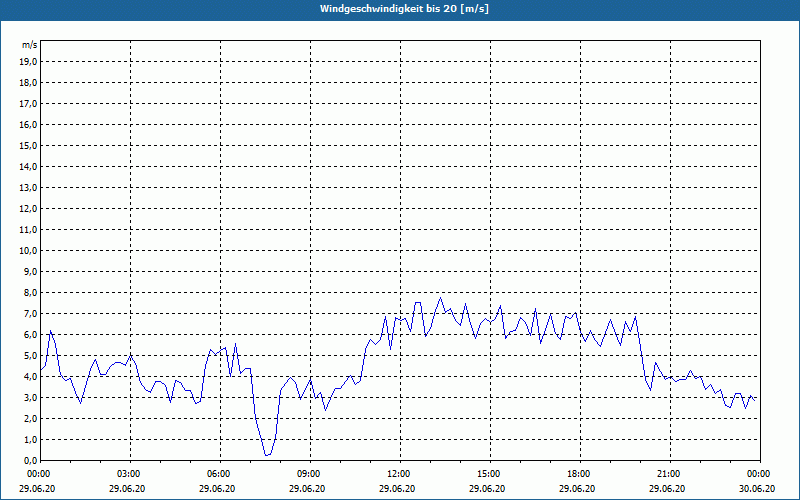Screen dimensions: 800x500
Task: Click the 03:00 time label
Action: [x=131, y=474]
